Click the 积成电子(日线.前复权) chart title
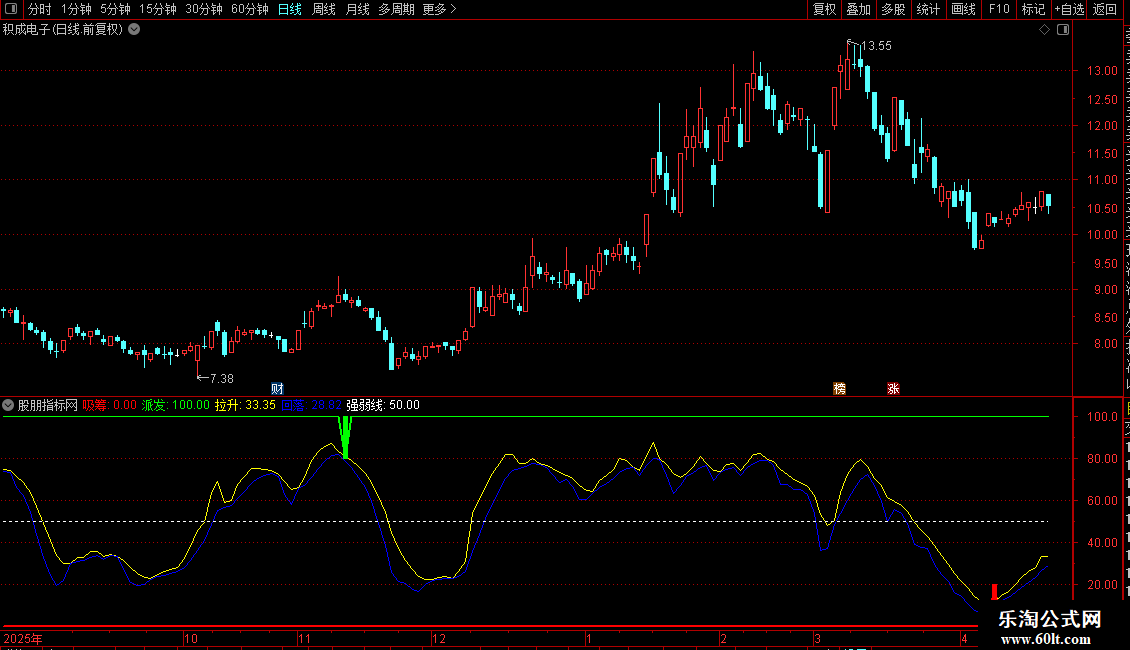The height and width of the screenshot is (650, 1130). pos(63,30)
